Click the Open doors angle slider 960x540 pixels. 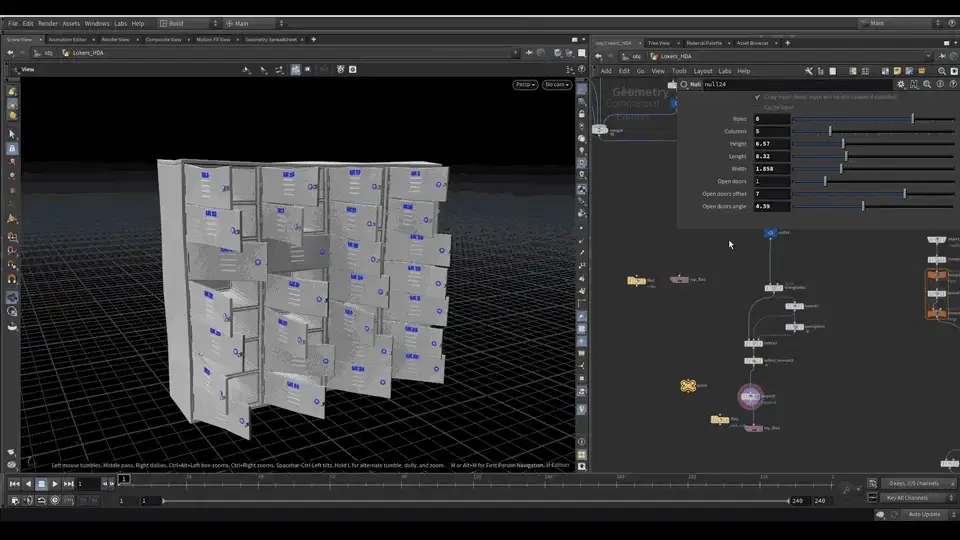863,206
